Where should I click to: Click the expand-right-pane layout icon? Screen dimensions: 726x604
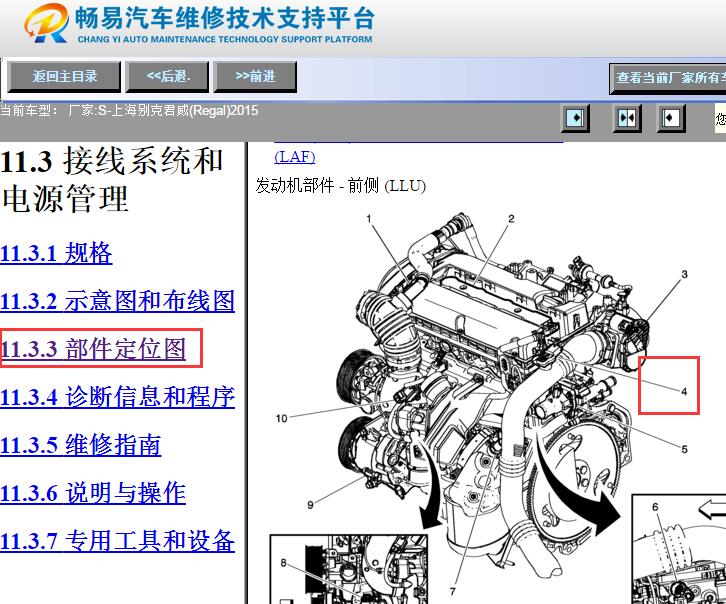[x=671, y=118]
